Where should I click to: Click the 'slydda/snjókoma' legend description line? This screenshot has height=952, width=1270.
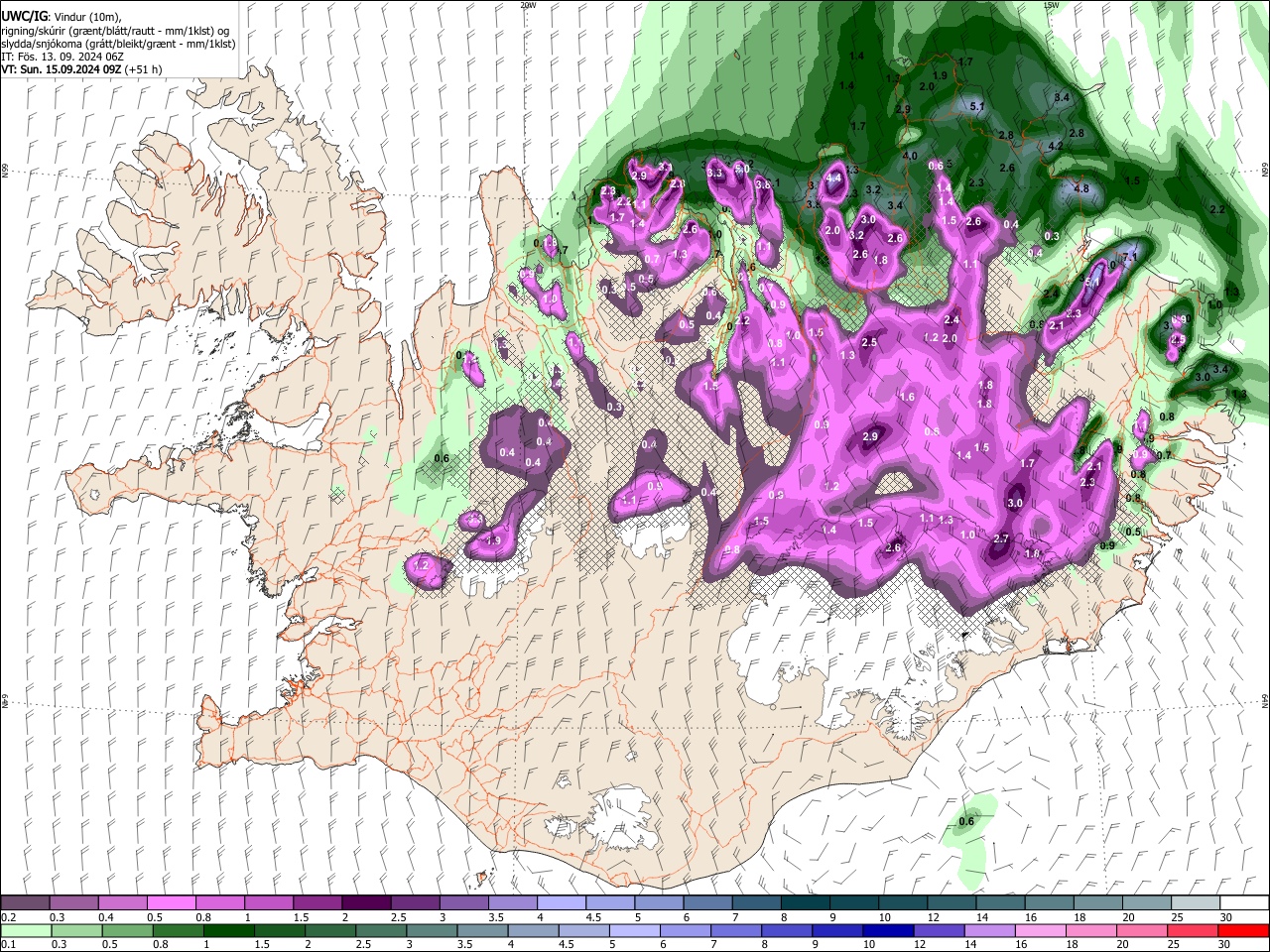pyautogui.click(x=118, y=44)
